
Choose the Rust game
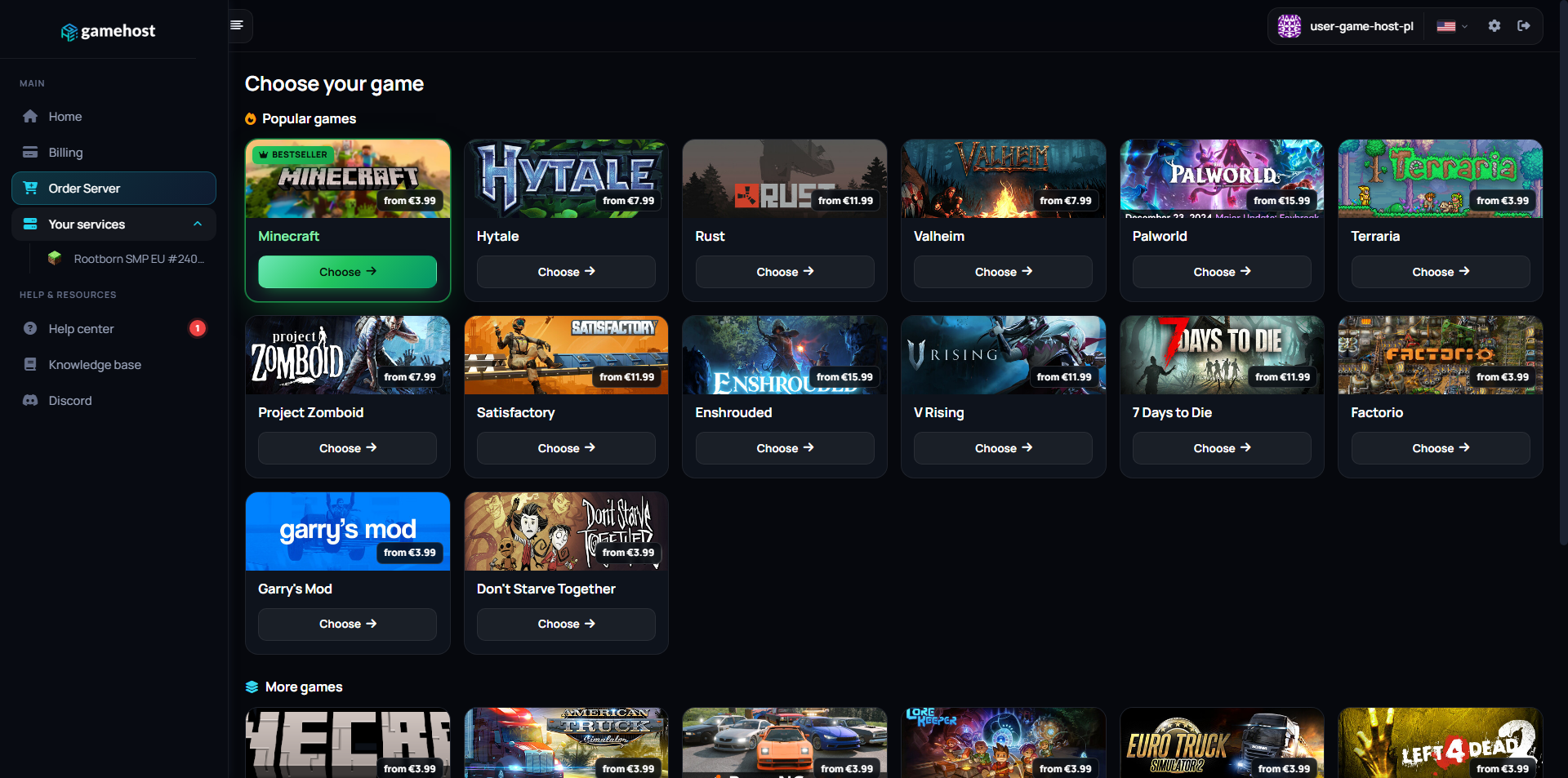click(785, 272)
